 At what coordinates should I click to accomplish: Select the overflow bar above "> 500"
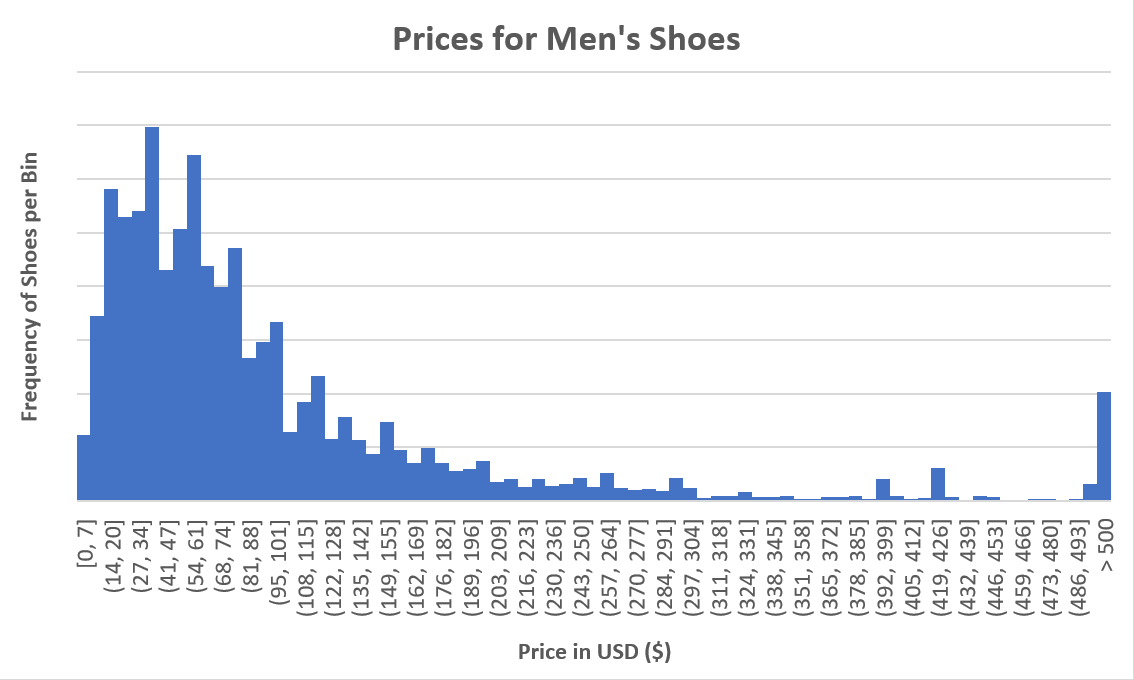pyautogui.click(x=1104, y=445)
